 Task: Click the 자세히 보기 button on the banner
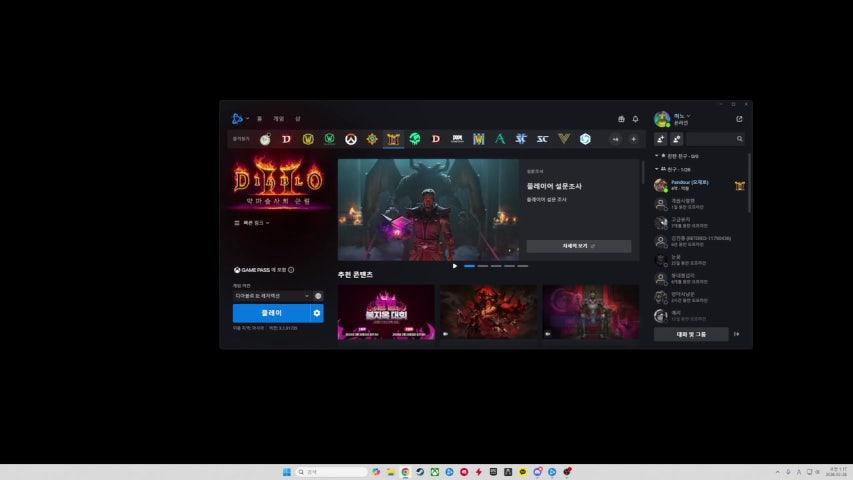pos(578,246)
